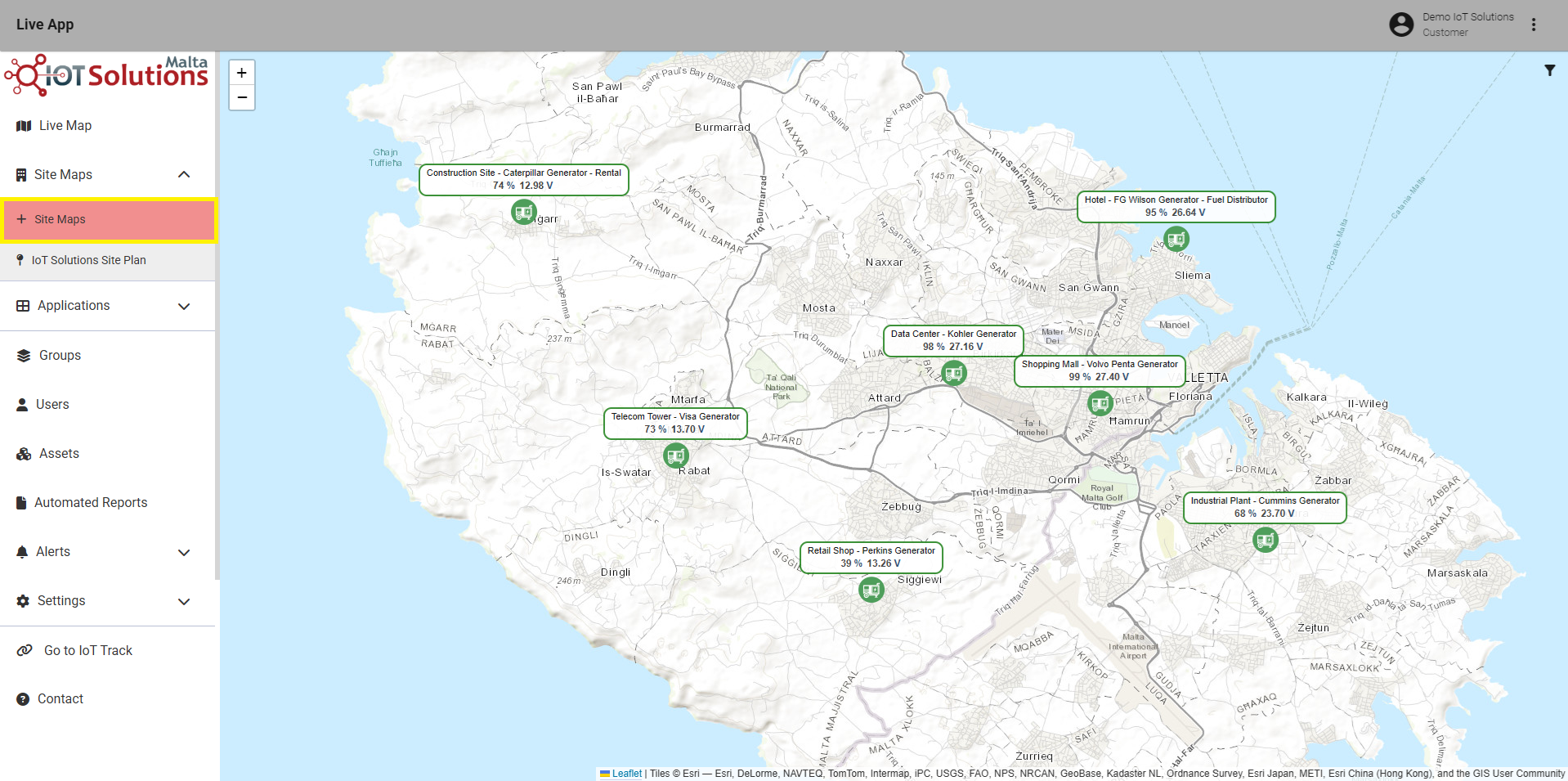Click the Telecom Tower generator marker
This screenshot has height=781, width=1568.
(x=676, y=456)
